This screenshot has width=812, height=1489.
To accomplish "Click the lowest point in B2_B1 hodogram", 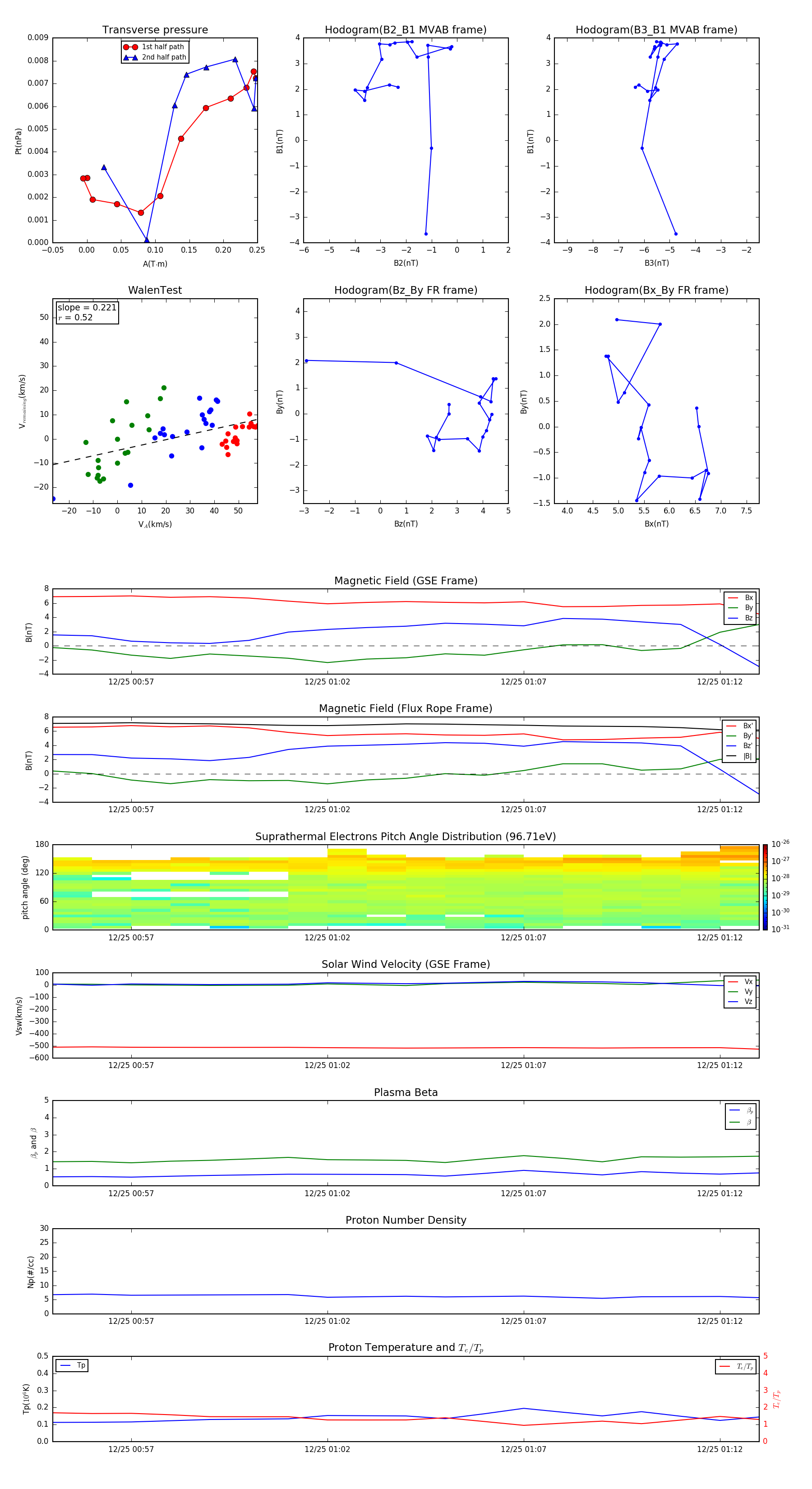I will tap(426, 234).
